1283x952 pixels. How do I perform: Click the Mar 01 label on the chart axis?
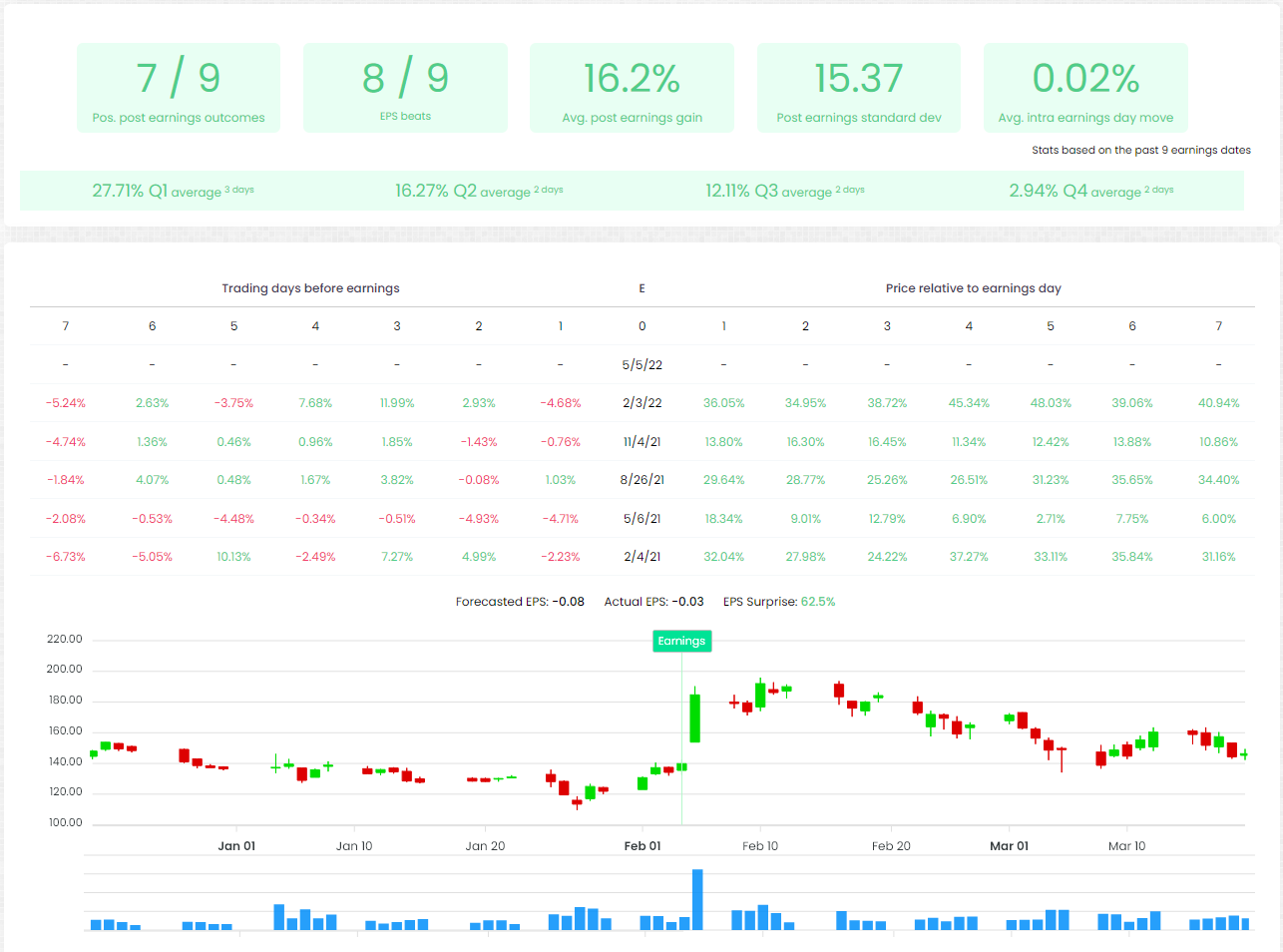pyautogui.click(x=1009, y=846)
